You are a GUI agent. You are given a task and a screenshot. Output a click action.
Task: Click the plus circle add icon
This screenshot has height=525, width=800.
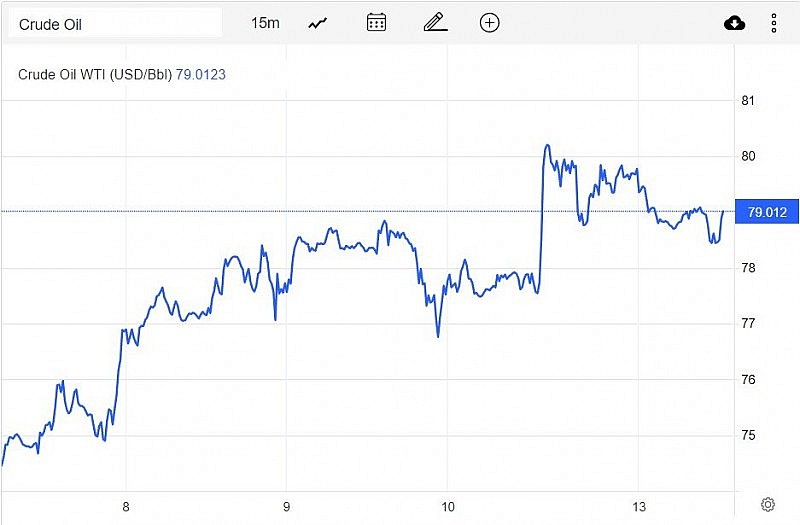coord(489,23)
